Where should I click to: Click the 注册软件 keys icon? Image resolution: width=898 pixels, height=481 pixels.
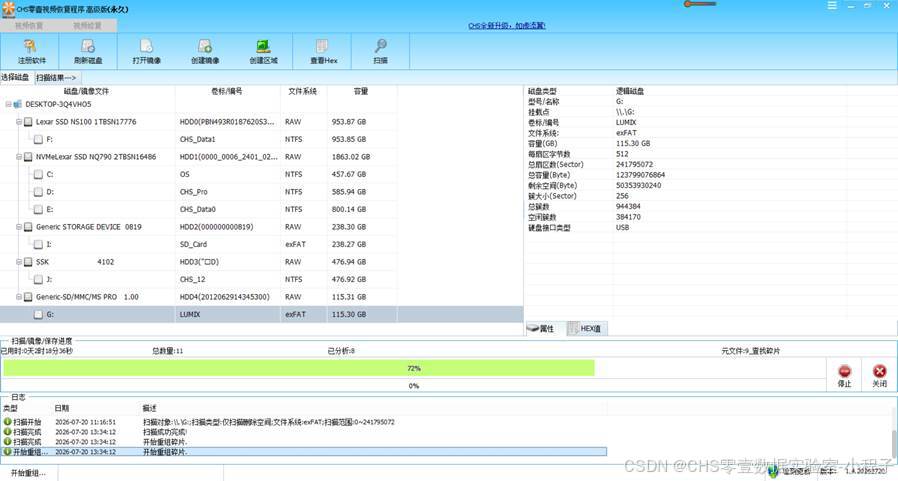coord(30,46)
